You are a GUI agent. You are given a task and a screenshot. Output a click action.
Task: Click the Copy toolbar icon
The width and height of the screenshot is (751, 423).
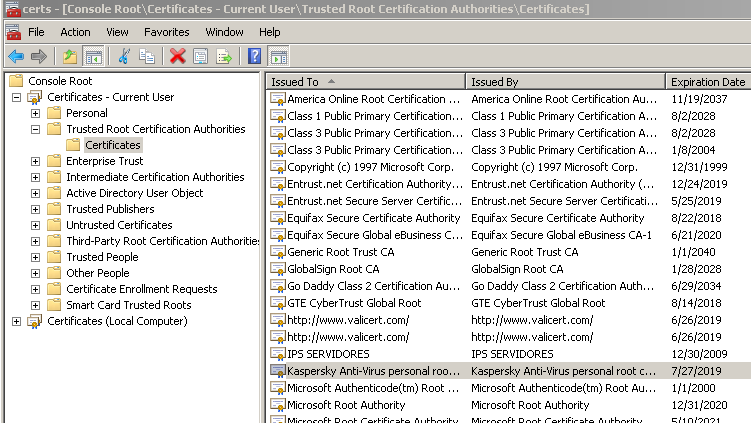147,57
